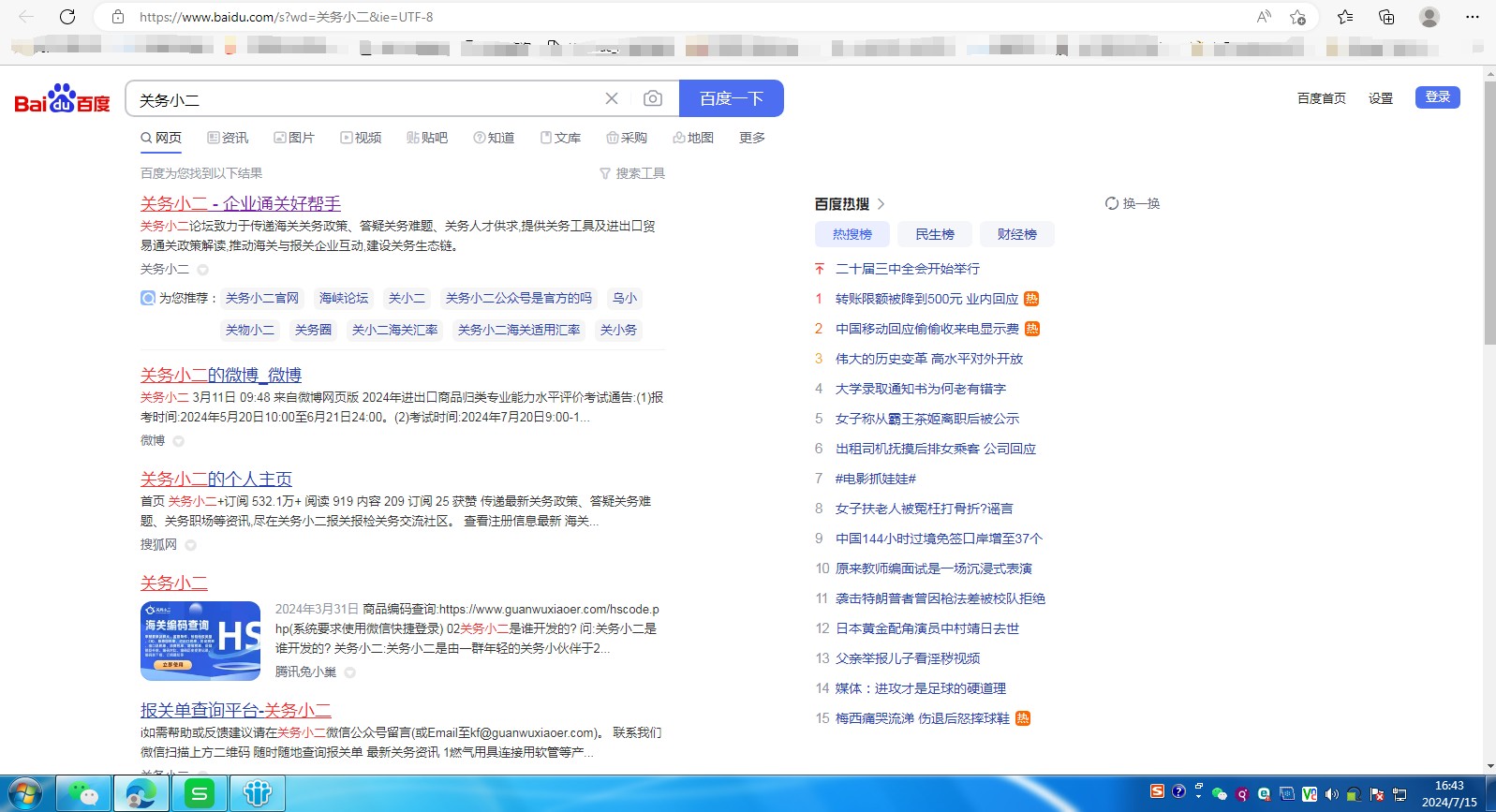Open 搜索工具 filter options
The width and height of the screenshot is (1496, 812).
632,173
